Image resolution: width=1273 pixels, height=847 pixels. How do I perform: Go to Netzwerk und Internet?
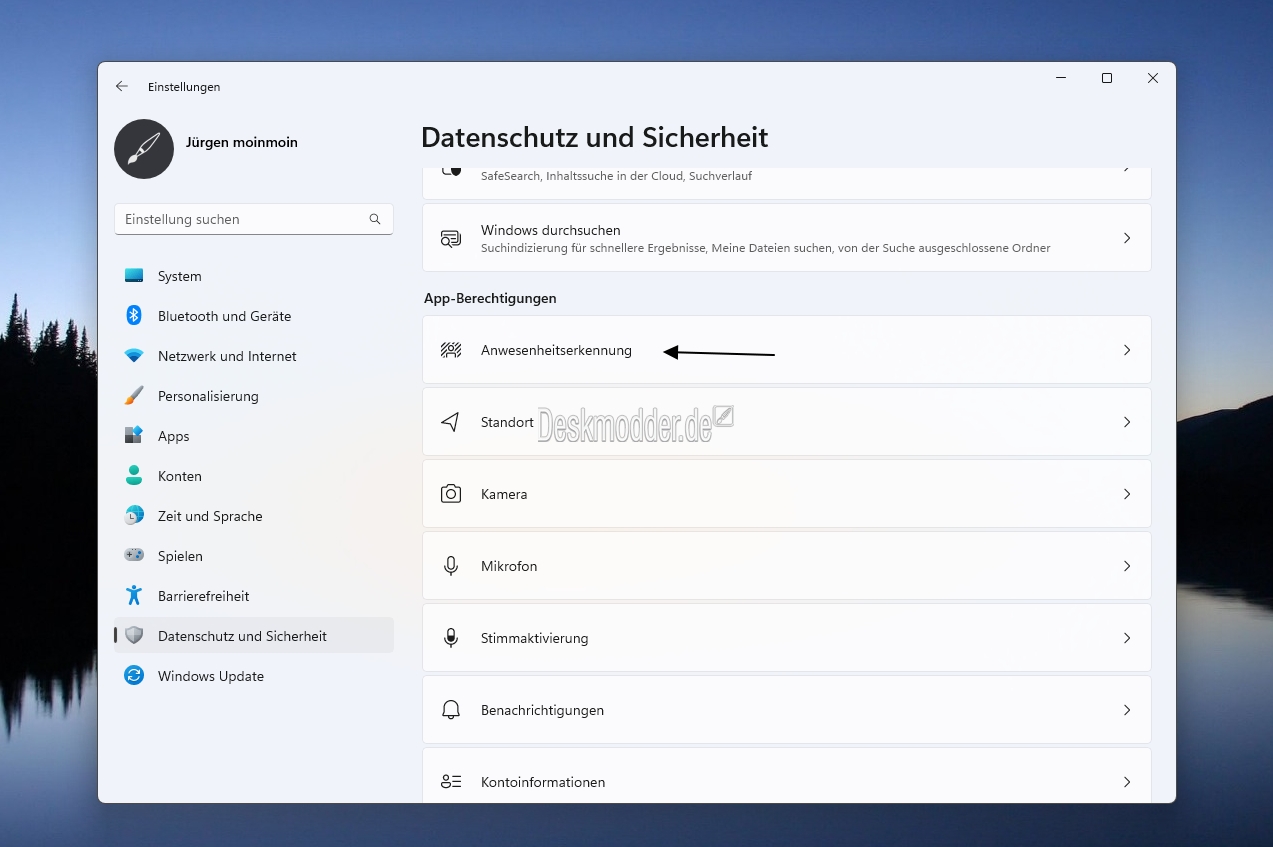(x=227, y=356)
